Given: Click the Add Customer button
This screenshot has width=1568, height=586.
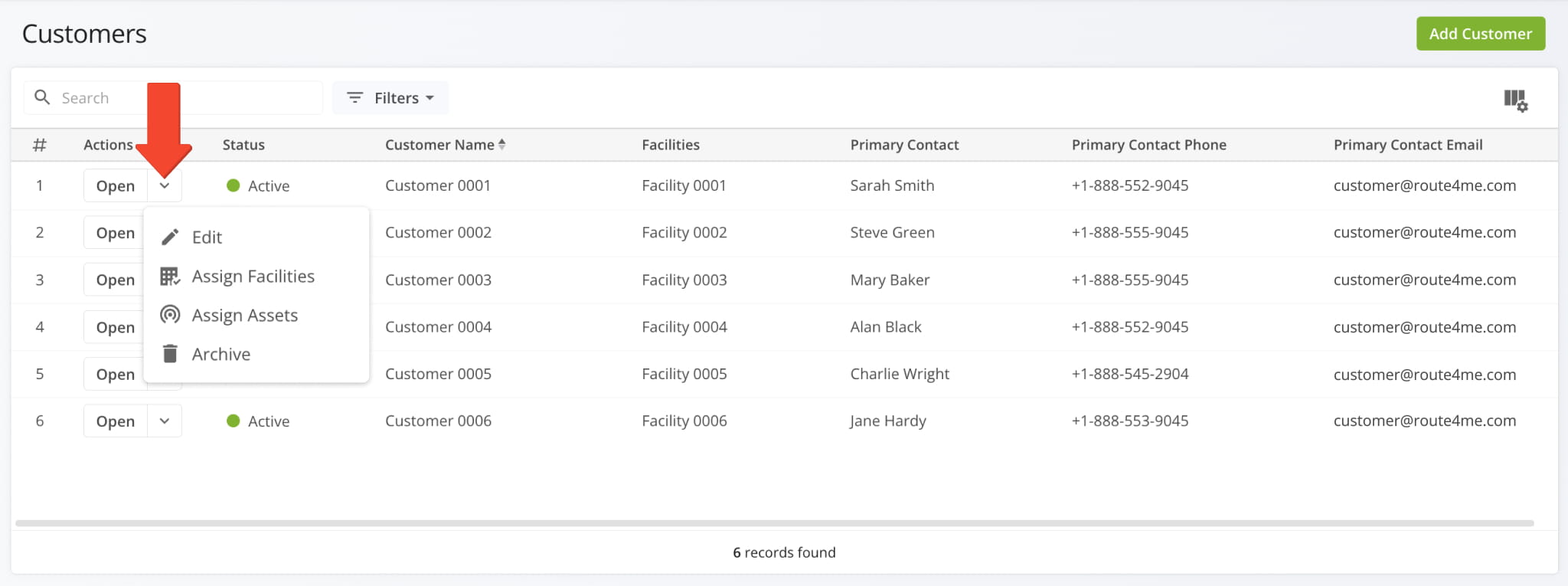Looking at the screenshot, I should [x=1481, y=34].
